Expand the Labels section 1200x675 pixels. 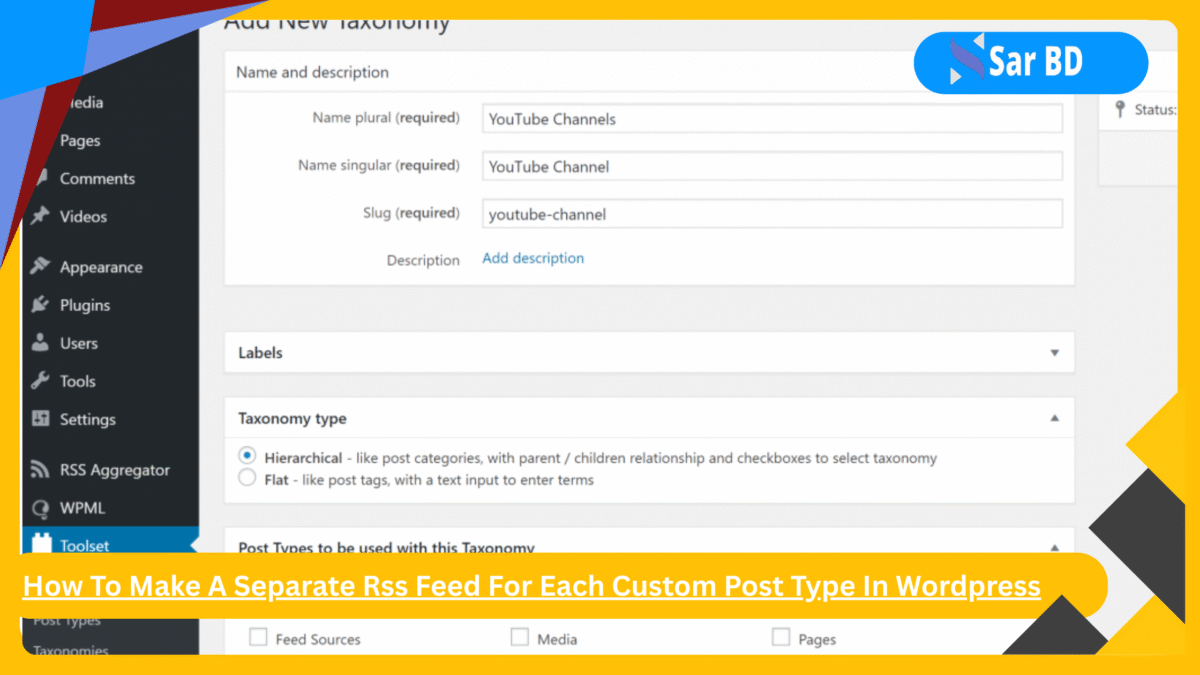(x=1054, y=352)
